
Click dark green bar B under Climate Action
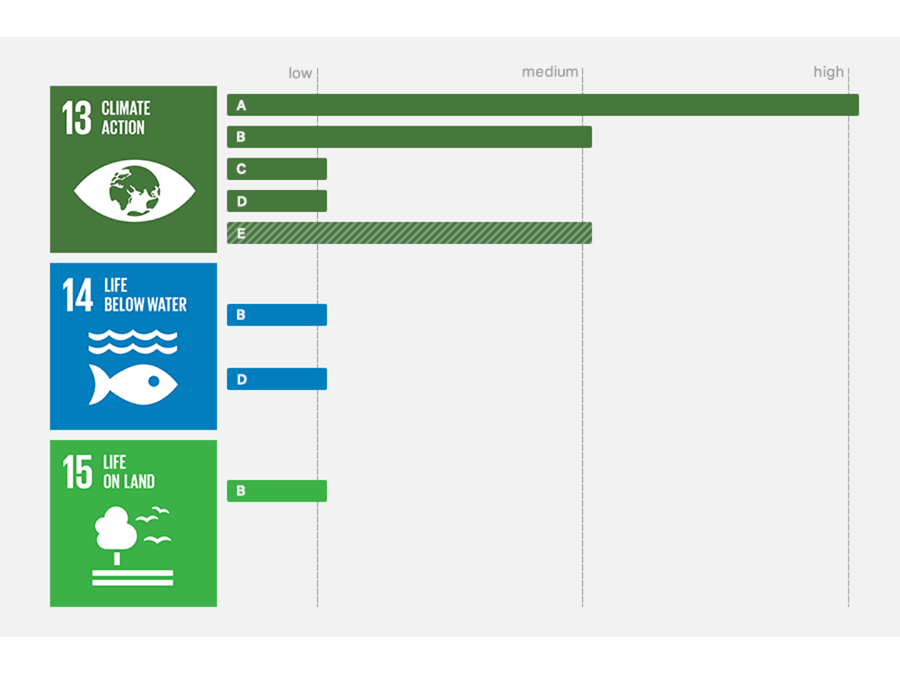(409, 137)
